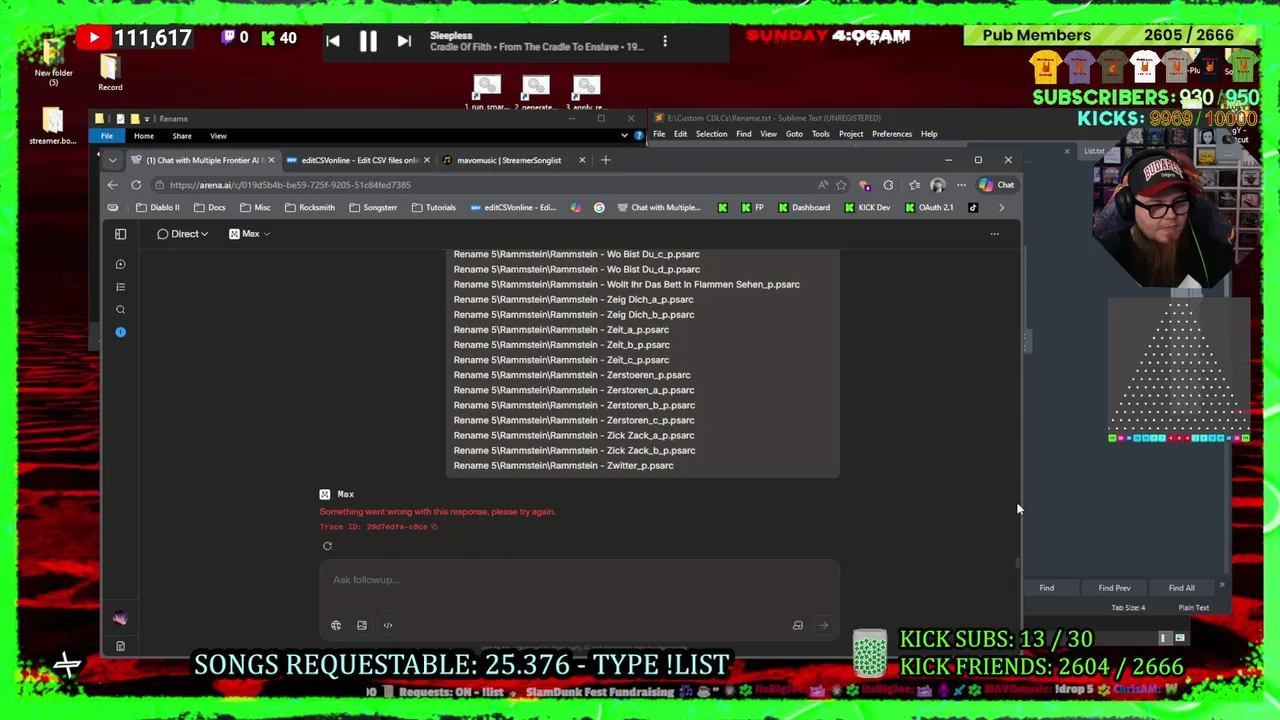This screenshot has height=720, width=1280.
Task: Select List.txt tab in Sublime Text
Action: point(1094,151)
